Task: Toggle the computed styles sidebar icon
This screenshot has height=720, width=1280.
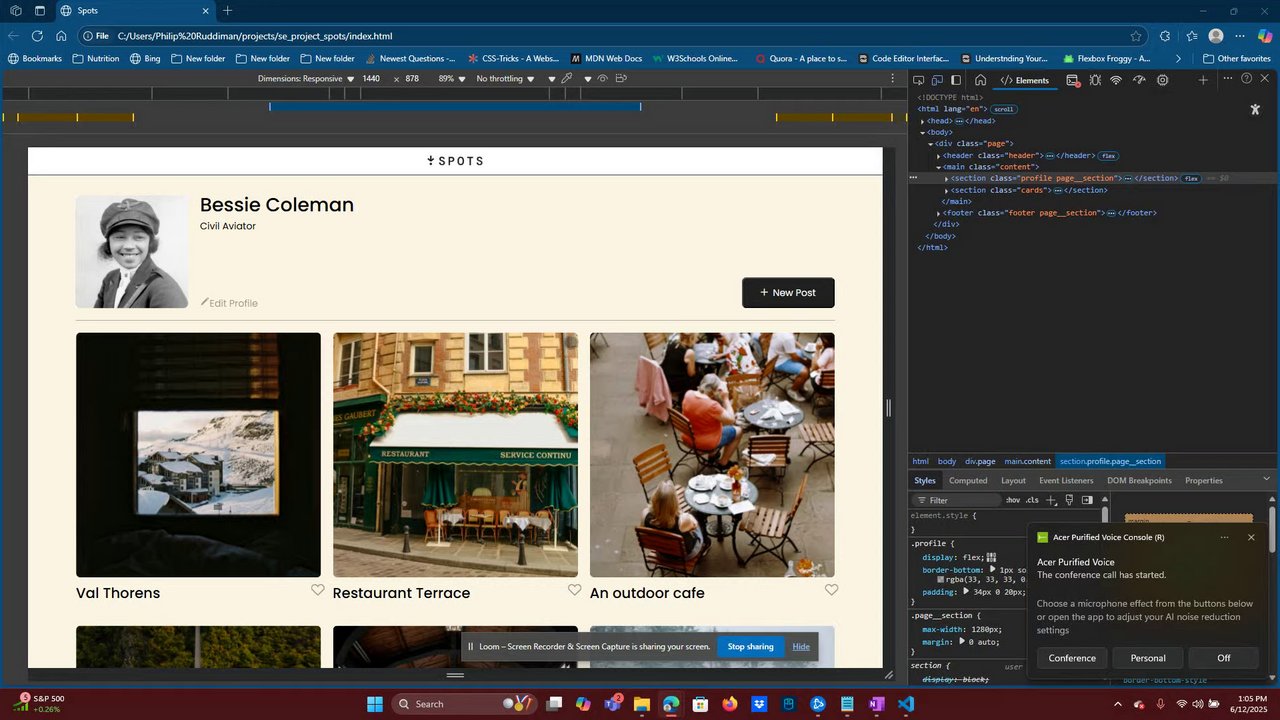Action: (1087, 500)
